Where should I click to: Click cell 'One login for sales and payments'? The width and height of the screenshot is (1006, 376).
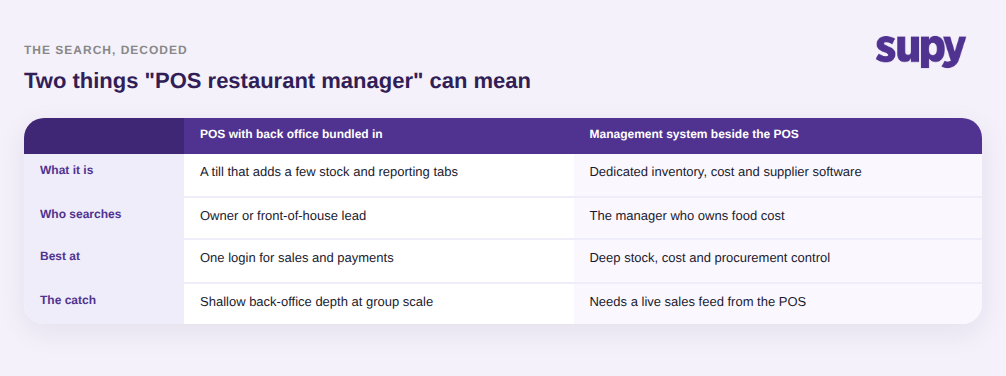(x=379, y=261)
